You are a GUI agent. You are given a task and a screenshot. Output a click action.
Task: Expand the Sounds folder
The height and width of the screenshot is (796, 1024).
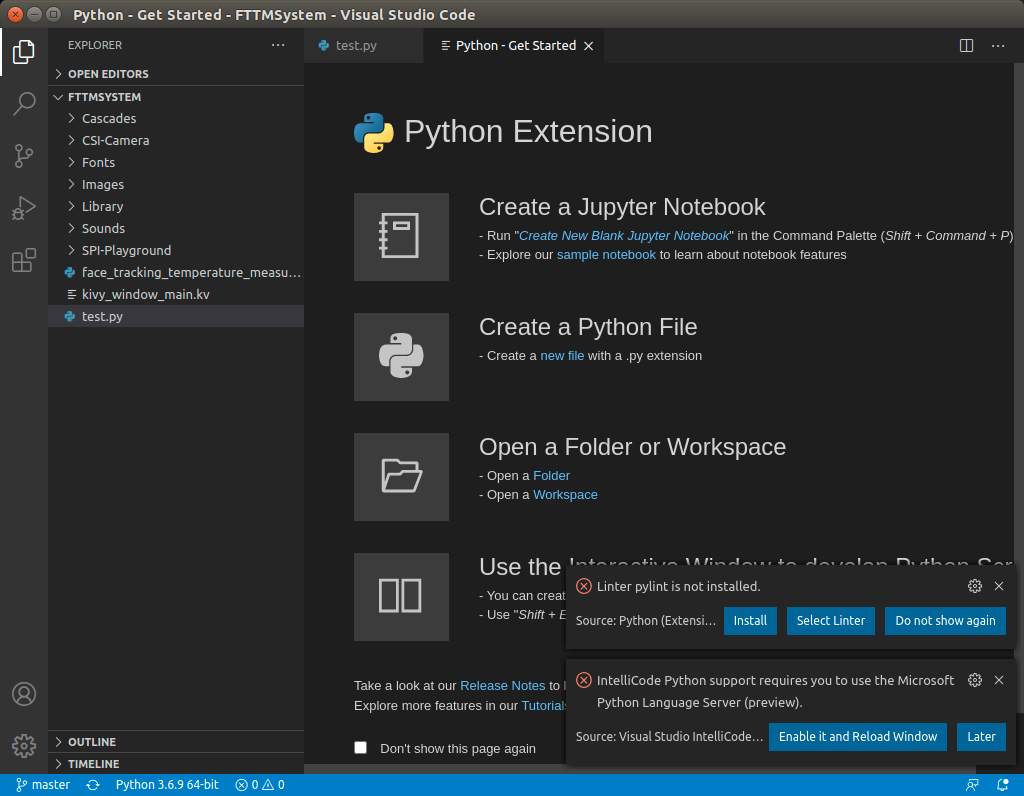coord(176,229)
